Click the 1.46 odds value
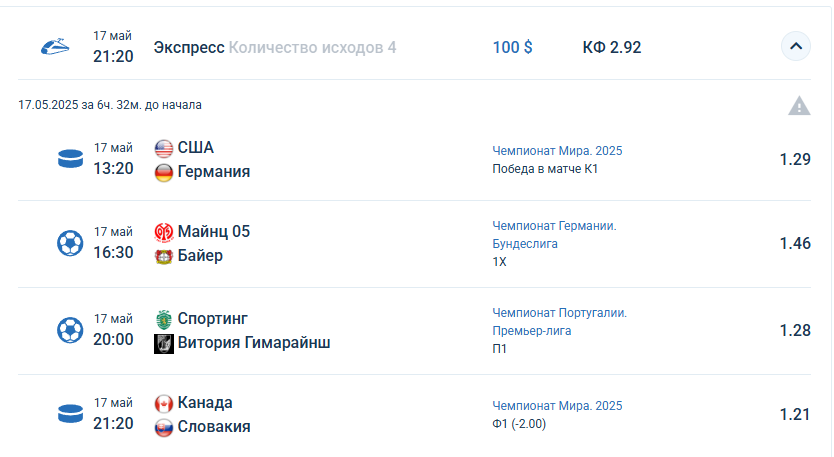The image size is (834, 457). tap(795, 243)
